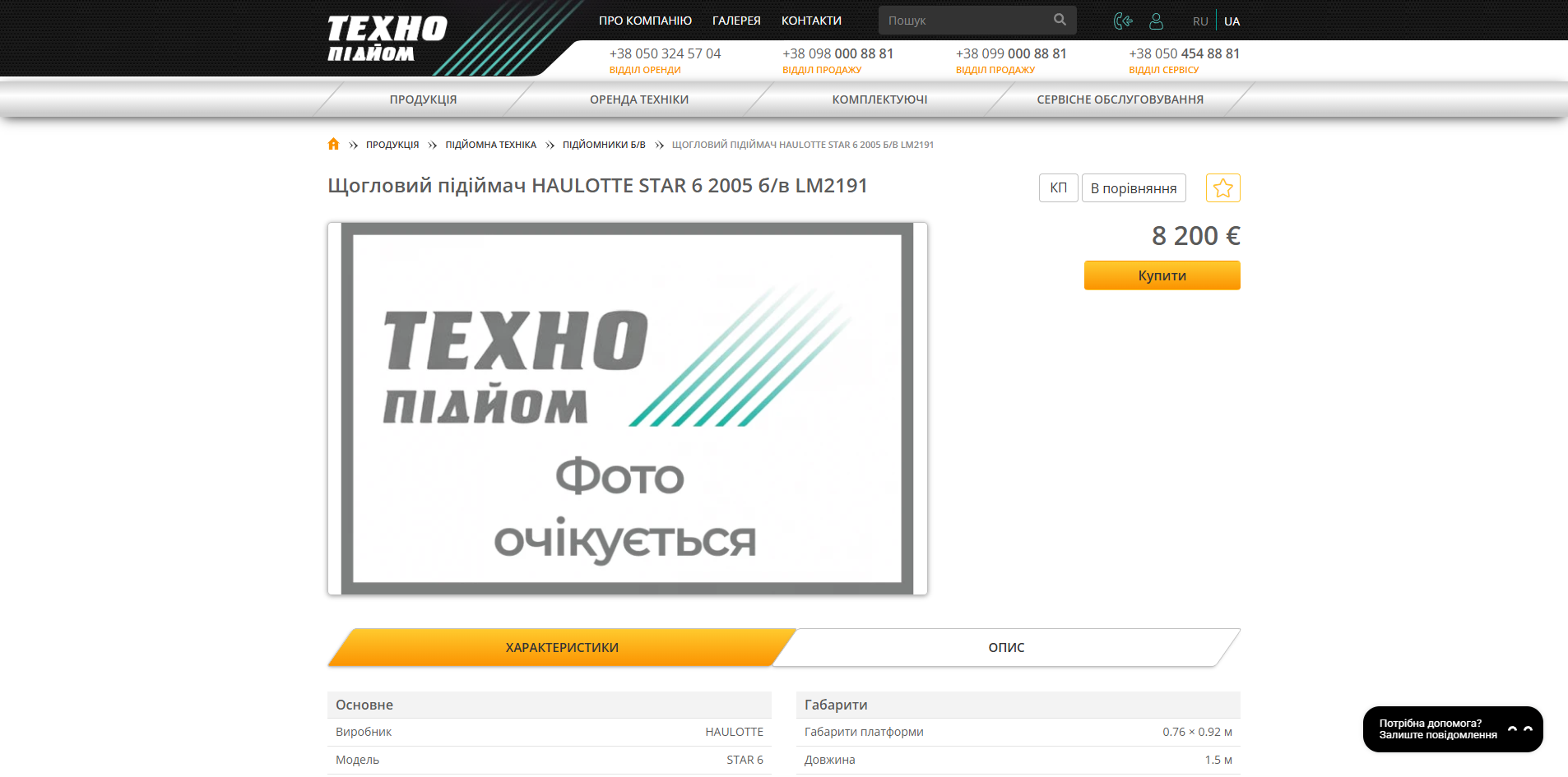Open the callback phone icon

[1123, 21]
